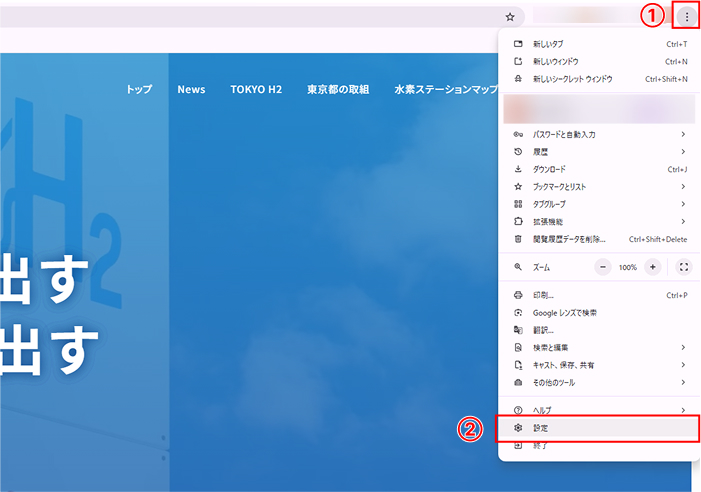This screenshot has height=492, width=701.
Task: Expand the 検索と編集 submenu arrow
Action: [683, 347]
